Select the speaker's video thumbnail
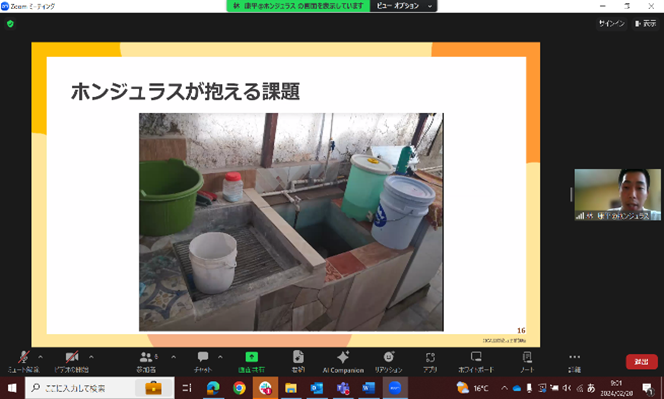 [x=617, y=194]
